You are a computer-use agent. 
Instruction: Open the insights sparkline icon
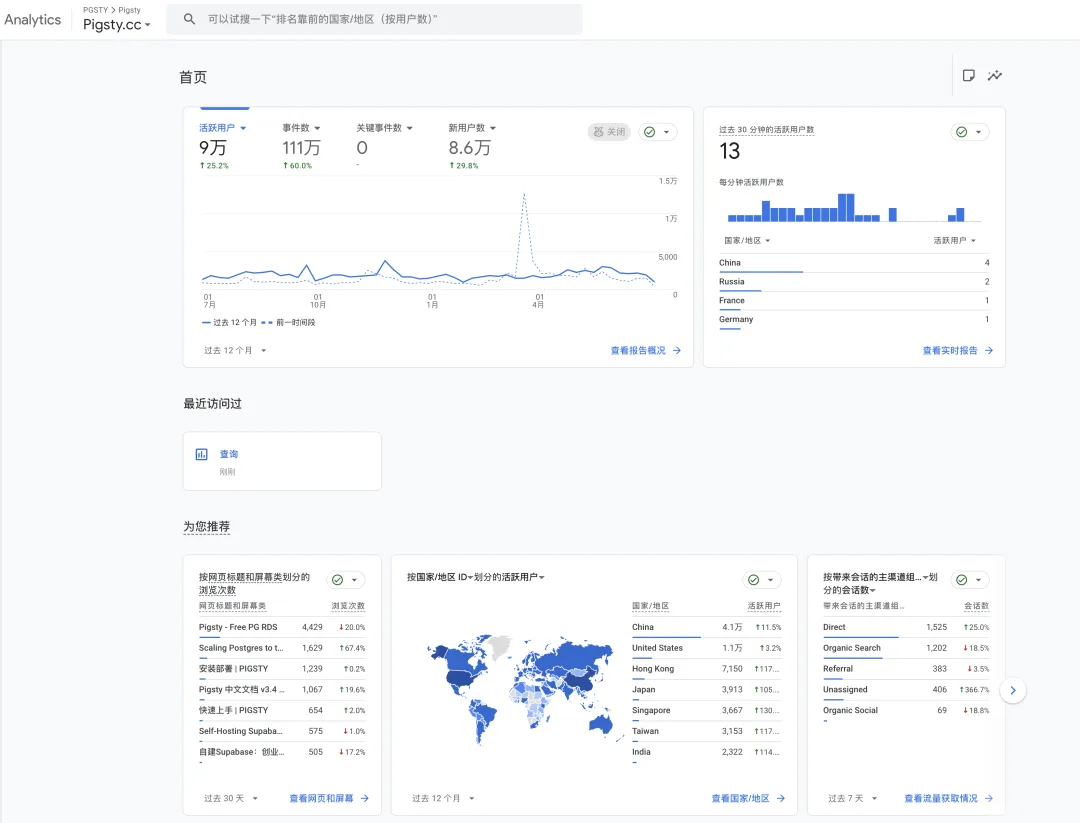(995, 76)
